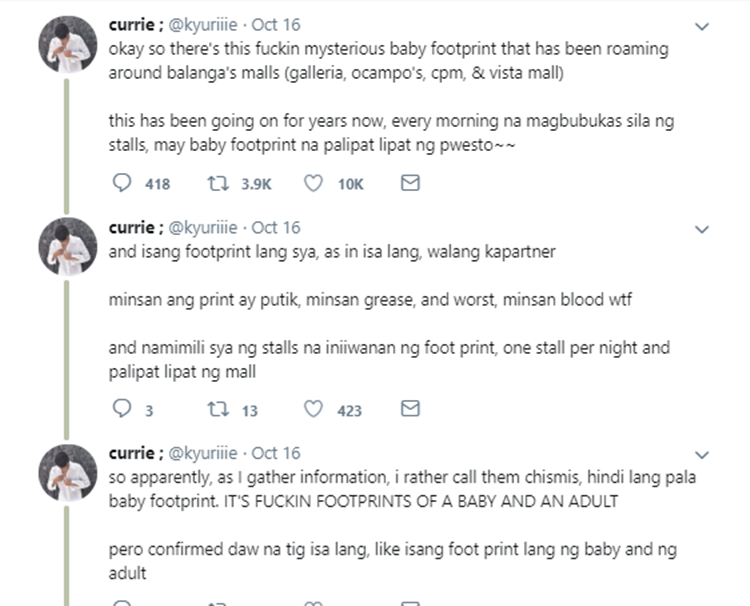Like the second tweet with 423 likes

coord(313,409)
